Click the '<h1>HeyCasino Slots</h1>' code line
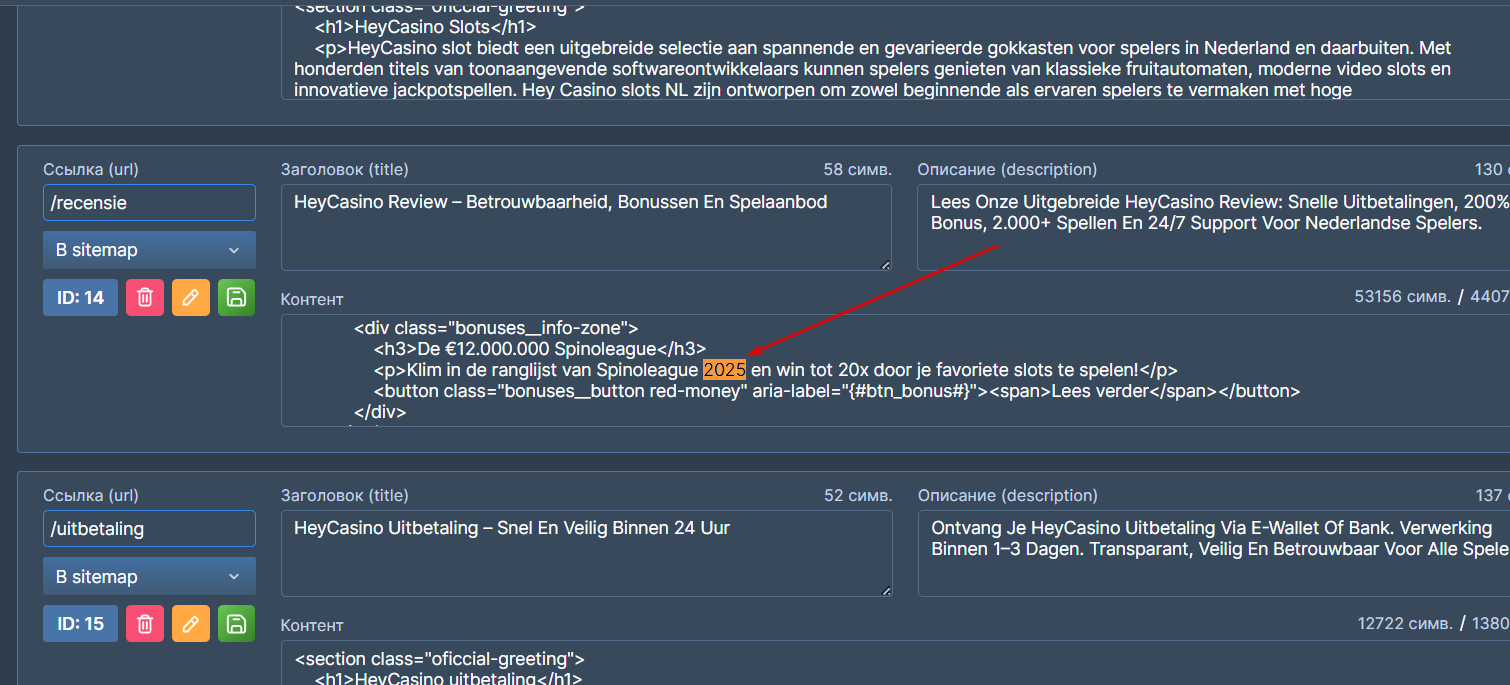 click(425, 27)
